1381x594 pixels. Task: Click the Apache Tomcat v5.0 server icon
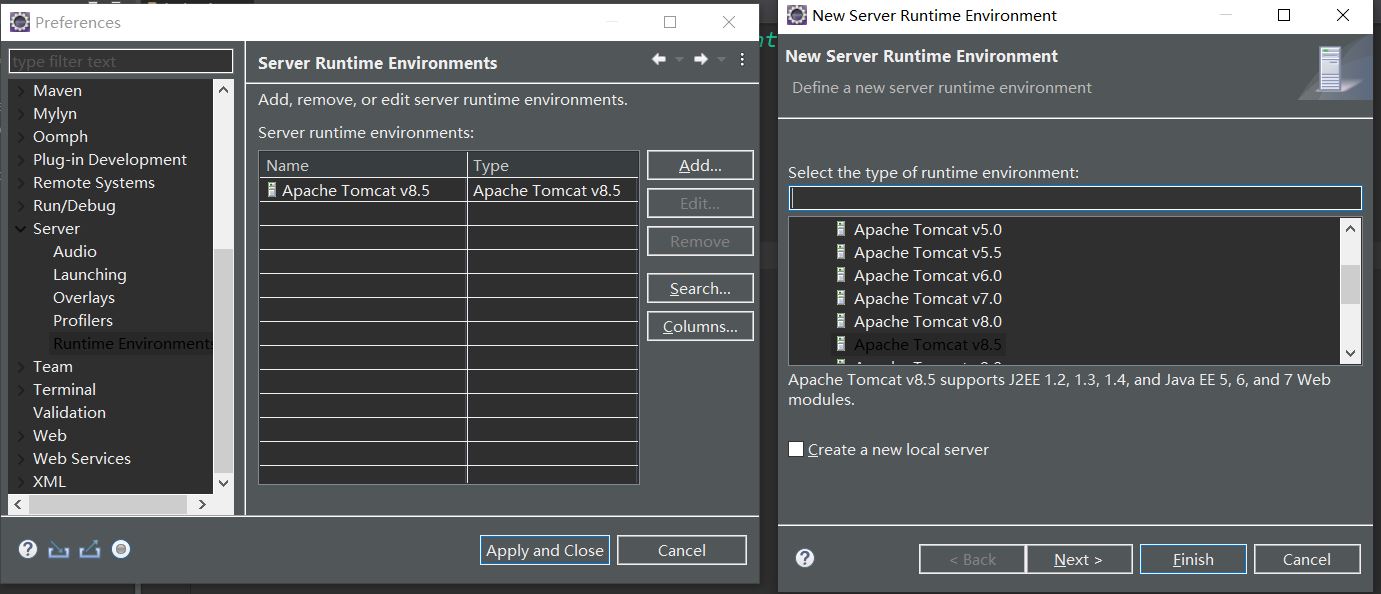(x=841, y=229)
